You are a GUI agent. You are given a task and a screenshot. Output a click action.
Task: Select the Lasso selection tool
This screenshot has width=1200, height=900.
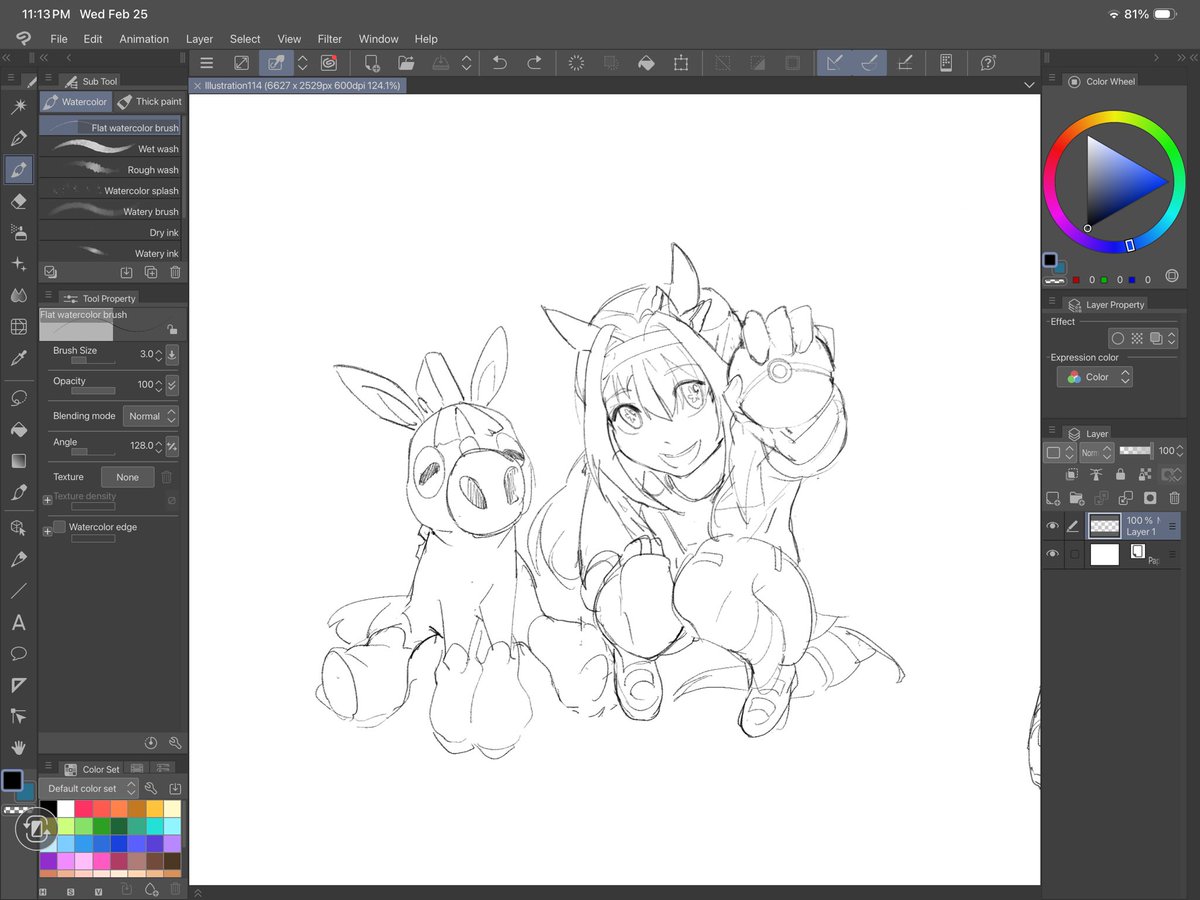point(19,398)
